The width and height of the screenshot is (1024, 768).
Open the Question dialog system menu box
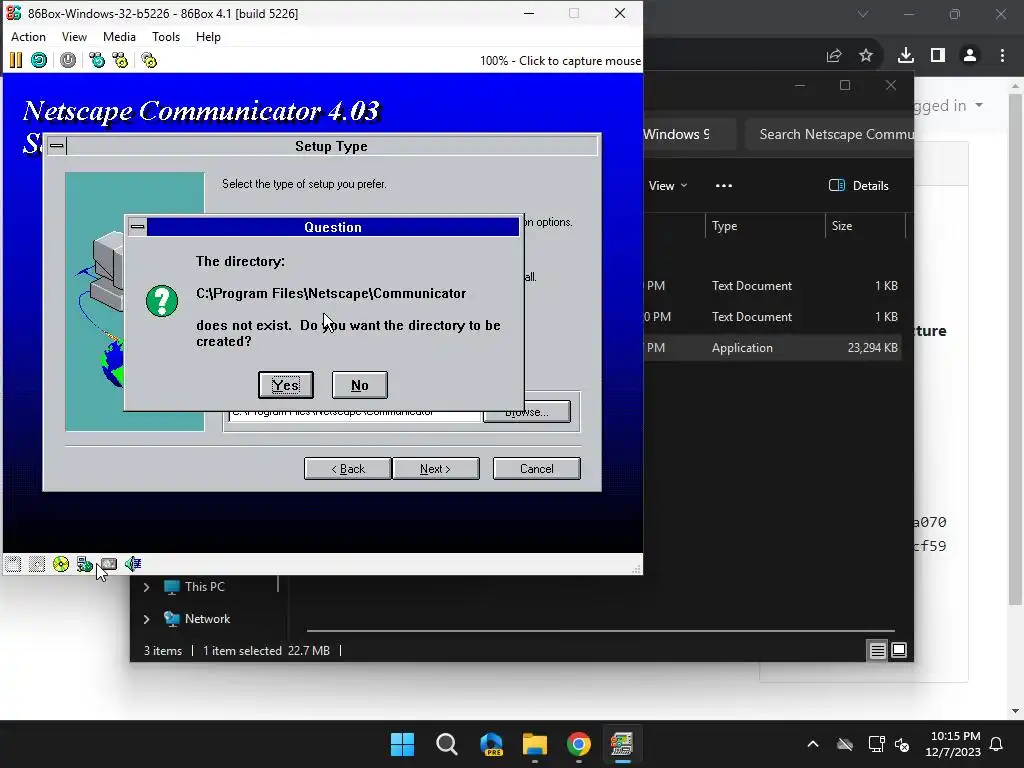point(137,227)
